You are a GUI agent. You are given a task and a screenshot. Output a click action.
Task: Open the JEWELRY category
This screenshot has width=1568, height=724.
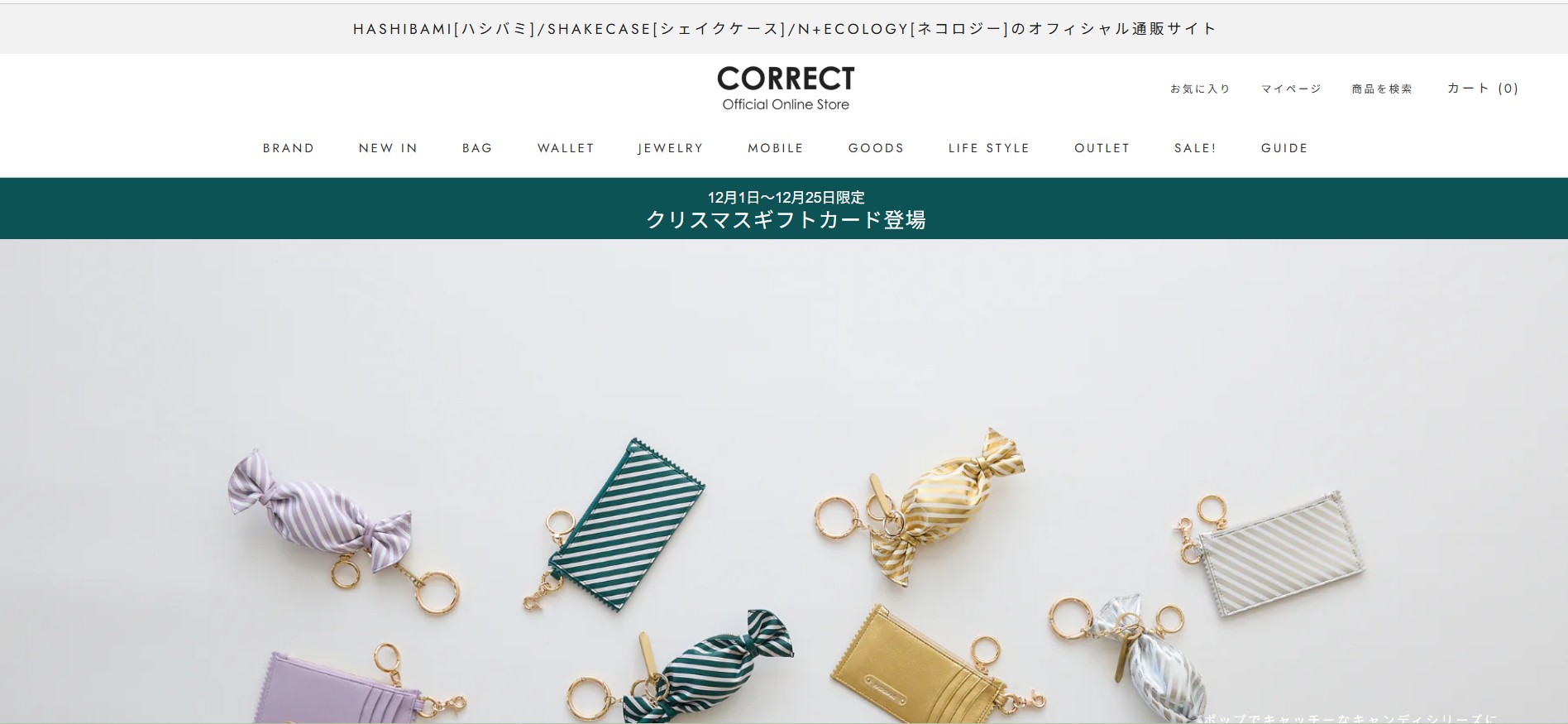tap(671, 148)
